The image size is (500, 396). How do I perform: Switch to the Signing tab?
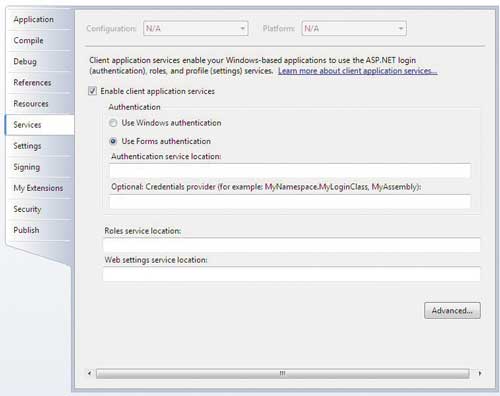(x=39, y=167)
